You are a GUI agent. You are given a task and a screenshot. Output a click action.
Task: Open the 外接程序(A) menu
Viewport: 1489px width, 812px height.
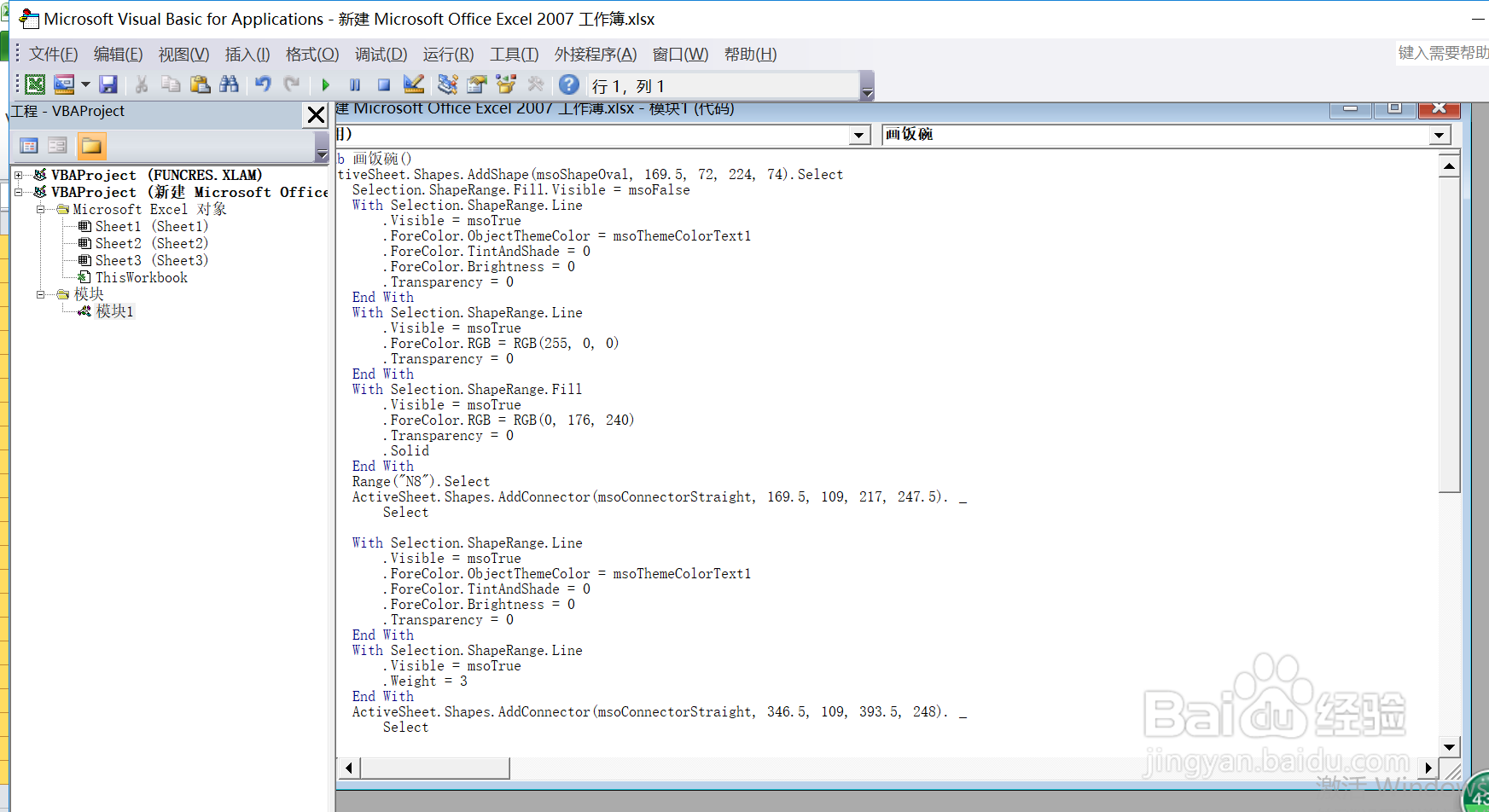click(596, 55)
